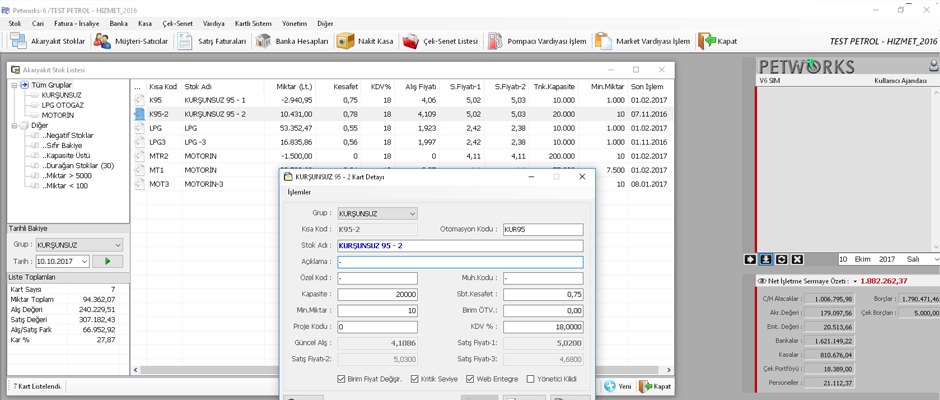The image size is (940, 400).
Task: Open the Fatura - İrsaliye menu
Action: pyautogui.click(x=78, y=23)
